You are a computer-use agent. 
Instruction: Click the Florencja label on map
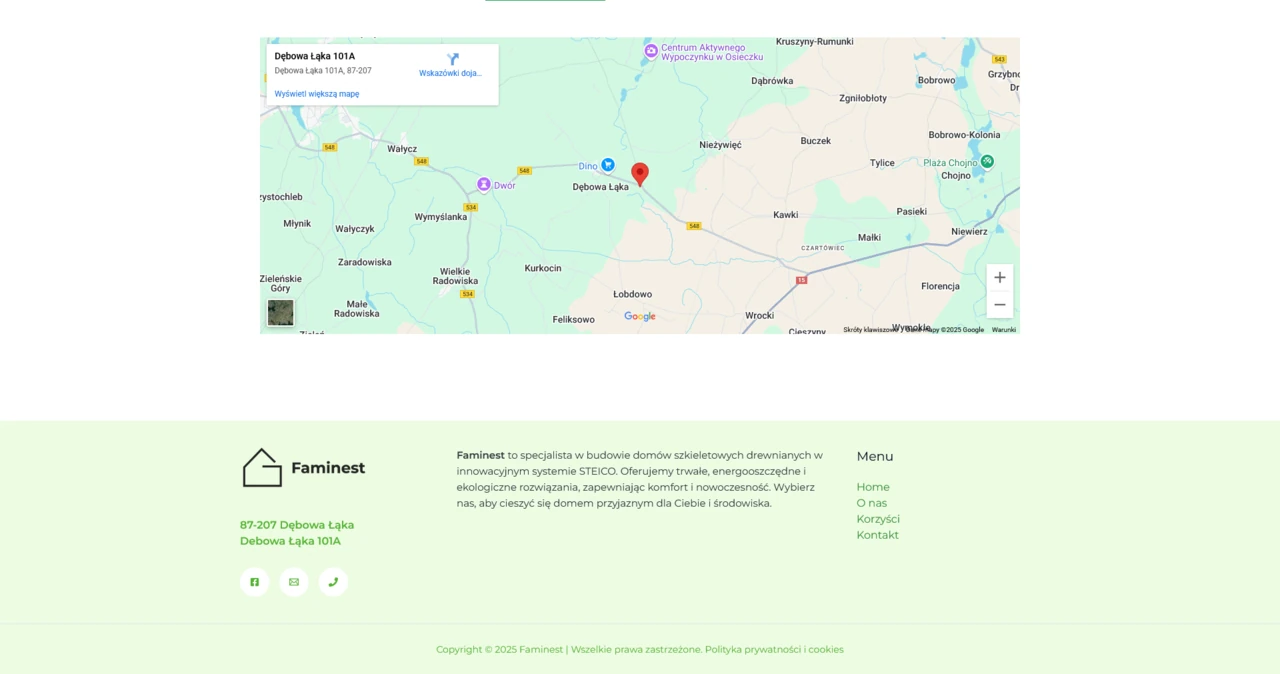[x=940, y=286]
